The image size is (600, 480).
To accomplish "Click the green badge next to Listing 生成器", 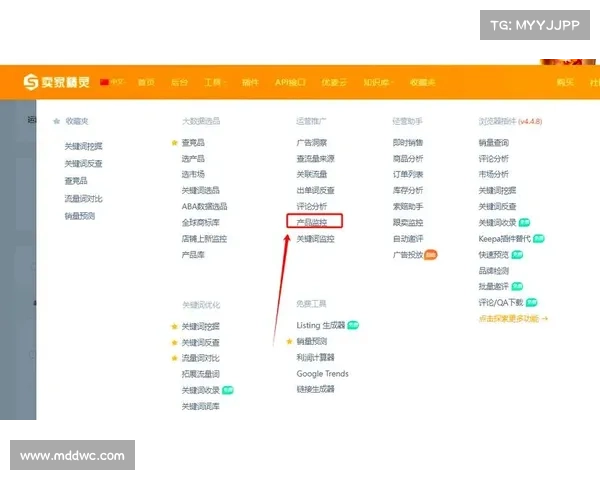I will click(353, 325).
